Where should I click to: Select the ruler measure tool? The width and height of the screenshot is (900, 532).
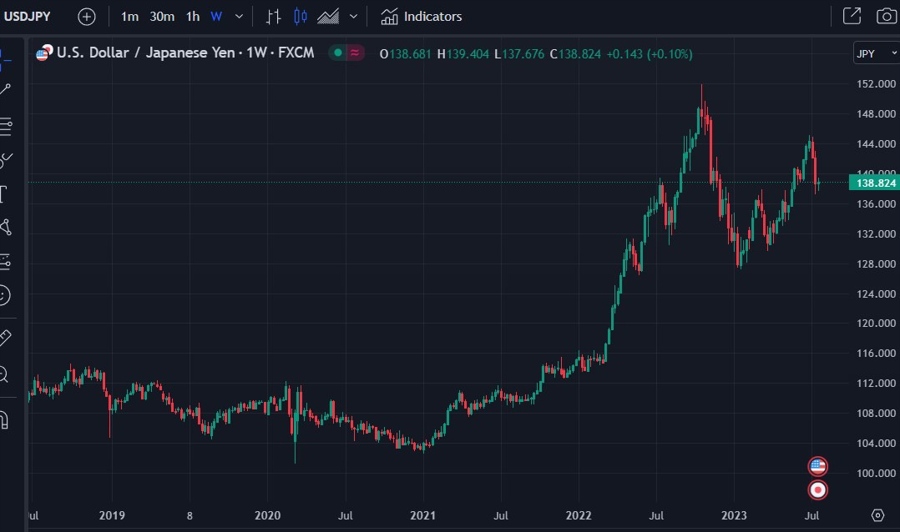tap(5, 337)
